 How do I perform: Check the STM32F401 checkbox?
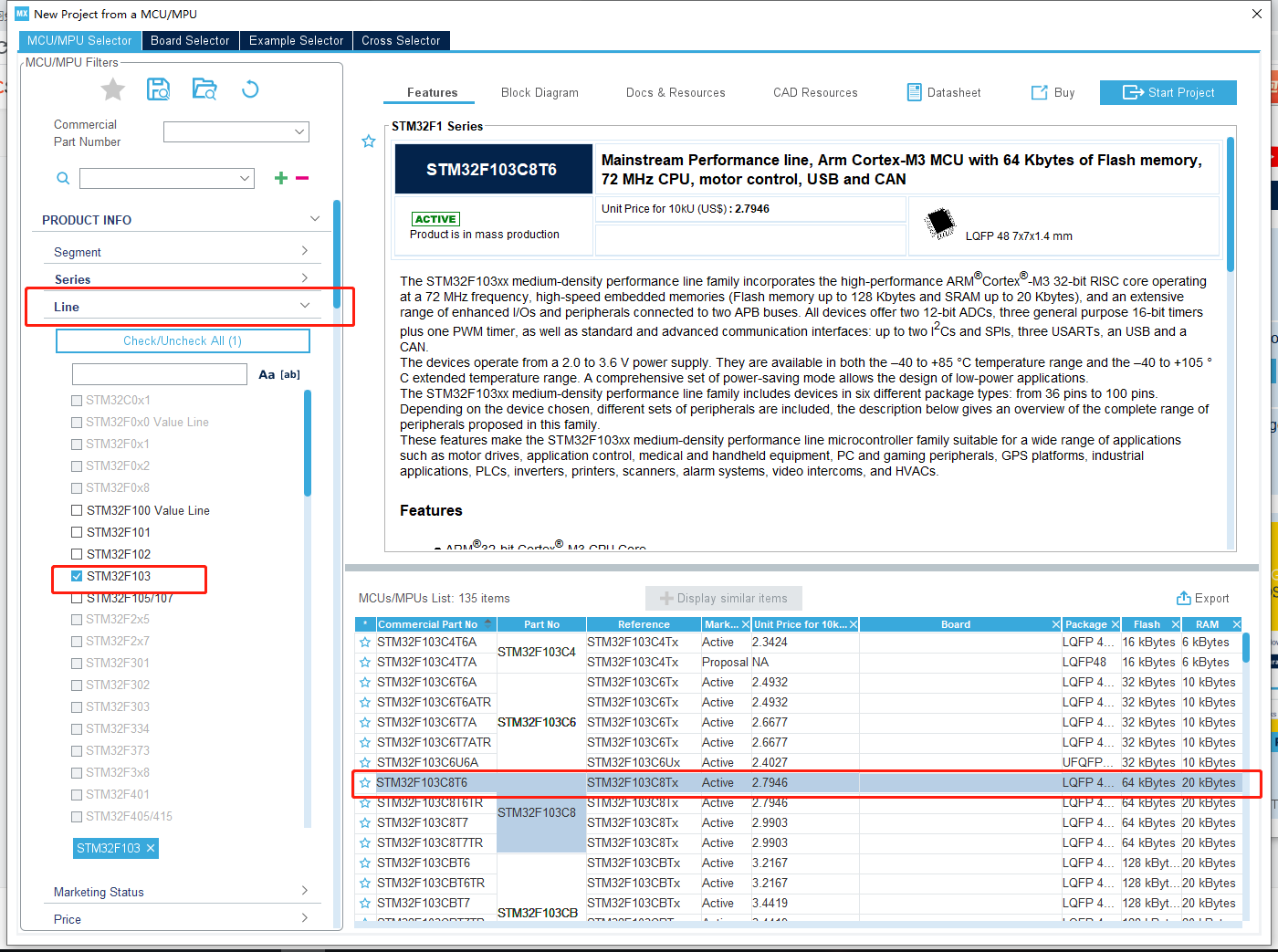pyautogui.click(x=77, y=794)
